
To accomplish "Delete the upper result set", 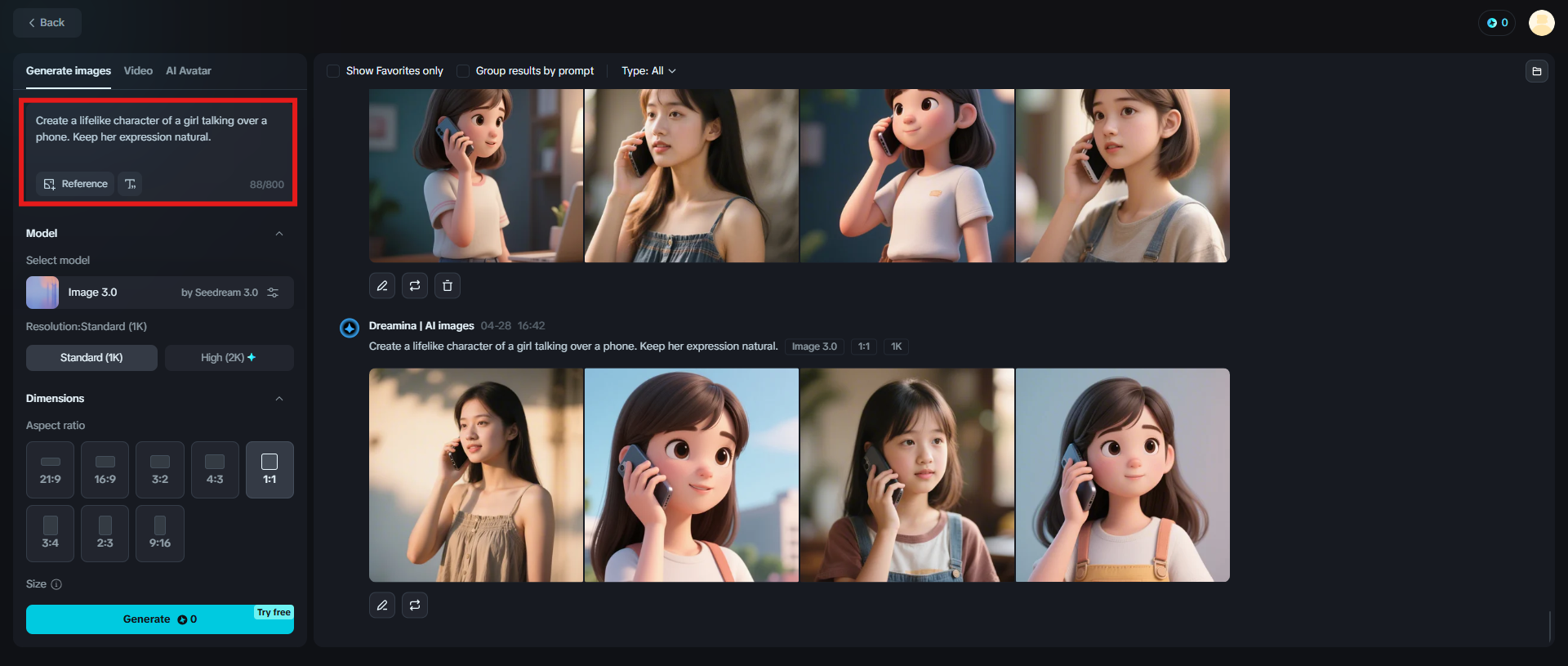I will [x=448, y=286].
